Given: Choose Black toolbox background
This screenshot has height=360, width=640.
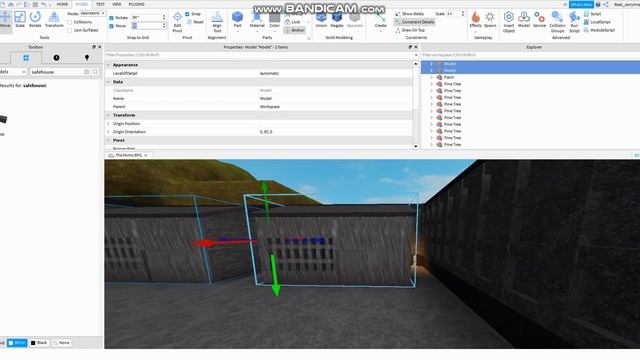Looking at the screenshot, I should point(39,343).
